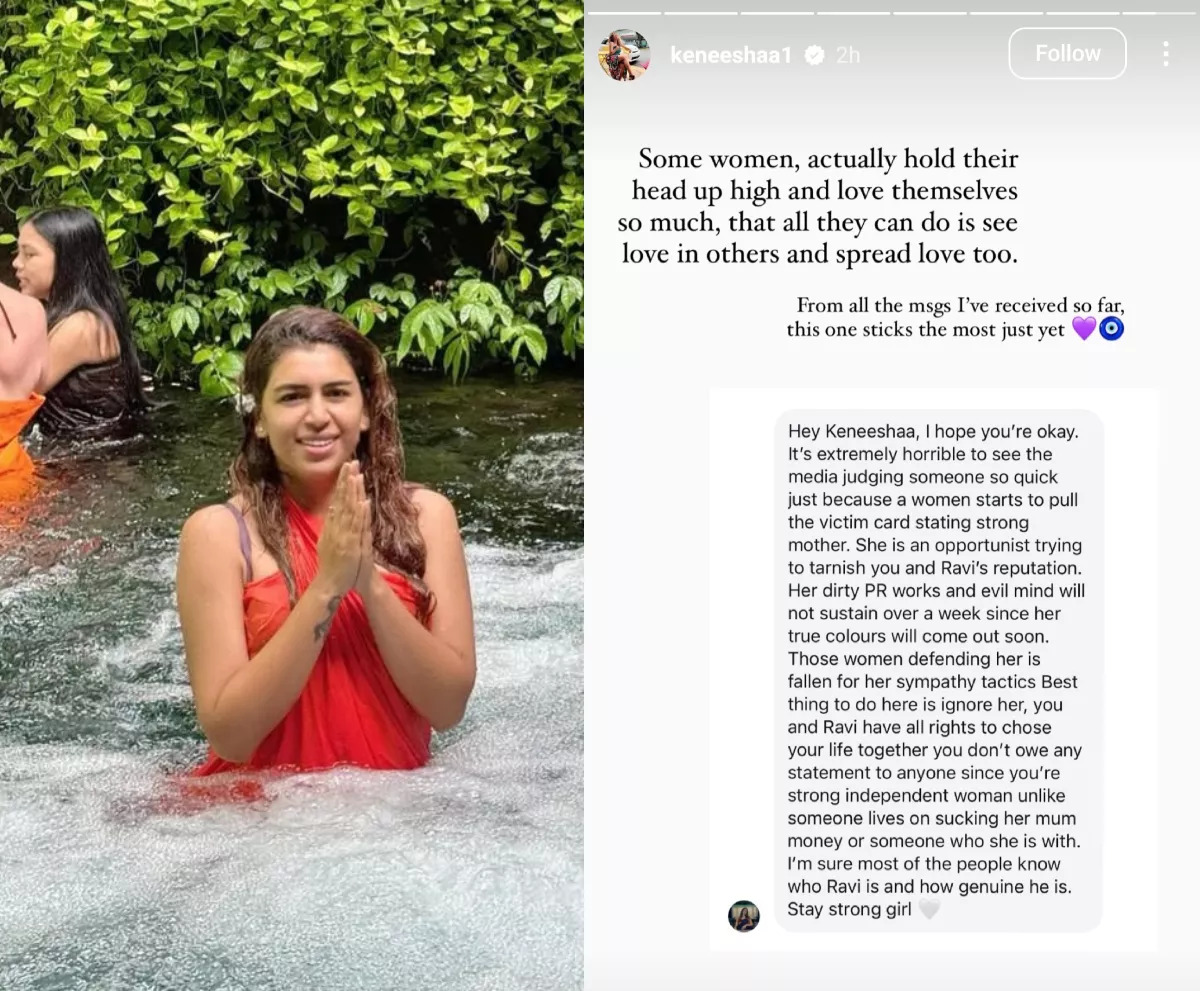Click the "Some women, actually hold" quote text
The width and height of the screenshot is (1200, 991).
tap(820, 206)
